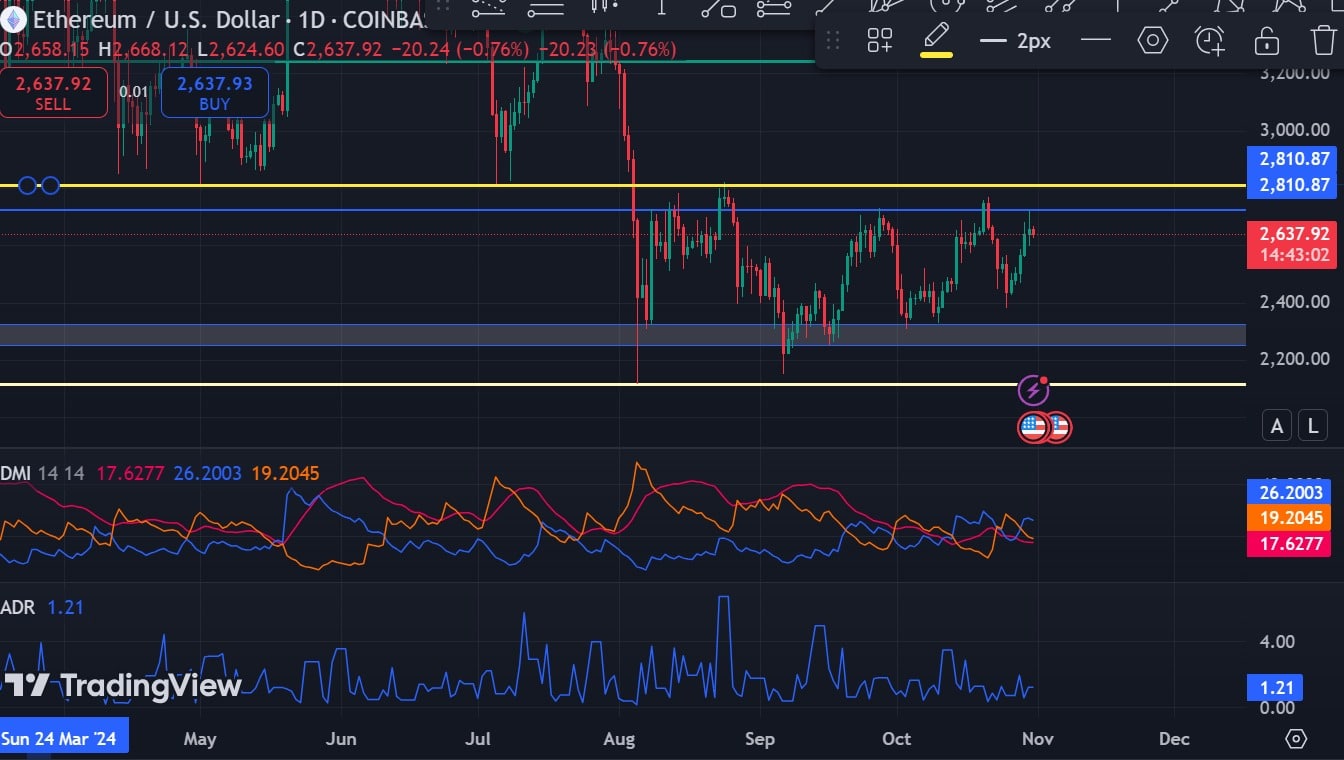Click the 0.01 order quantity field

click(x=133, y=92)
